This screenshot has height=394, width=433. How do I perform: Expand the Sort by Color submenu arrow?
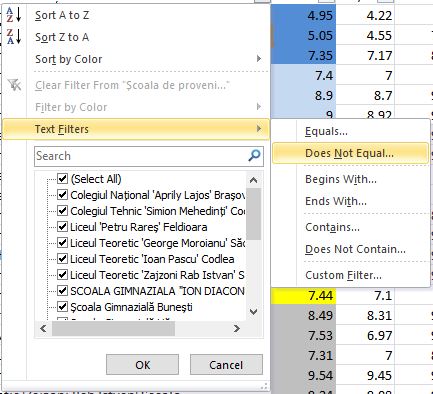pos(259,59)
